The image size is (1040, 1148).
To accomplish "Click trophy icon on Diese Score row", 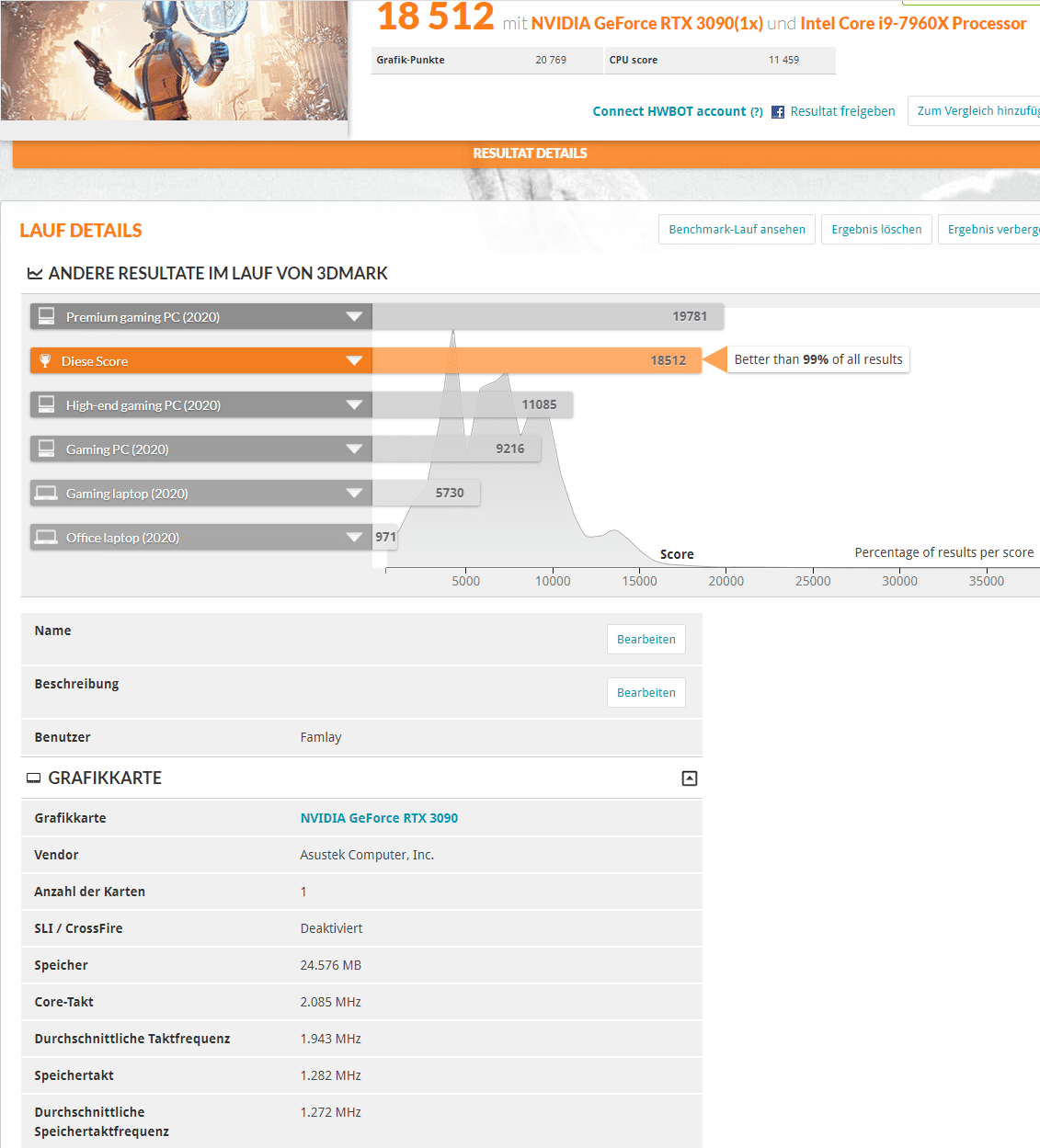I will pos(45,360).
